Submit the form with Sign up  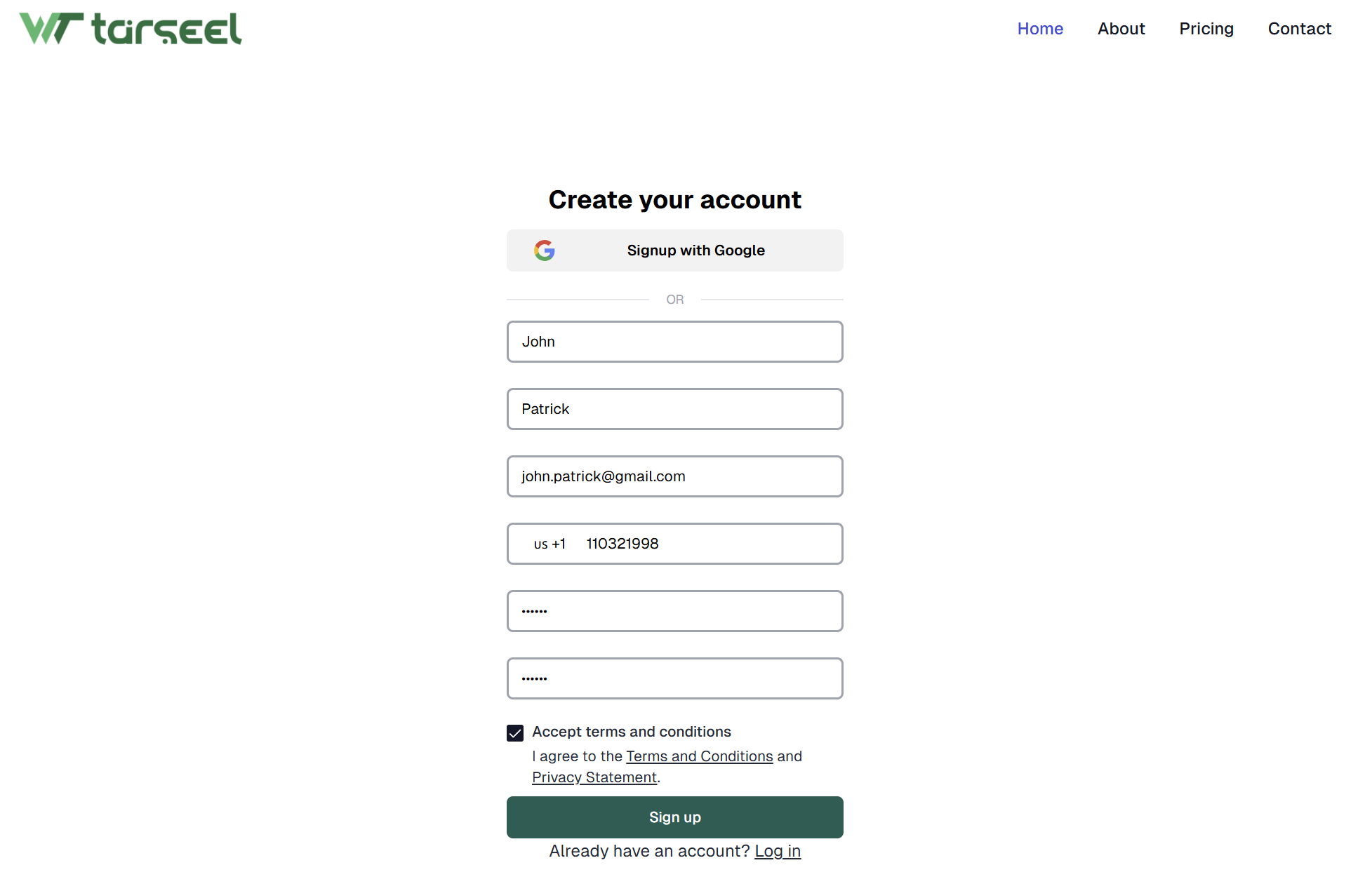coord(675,817)
